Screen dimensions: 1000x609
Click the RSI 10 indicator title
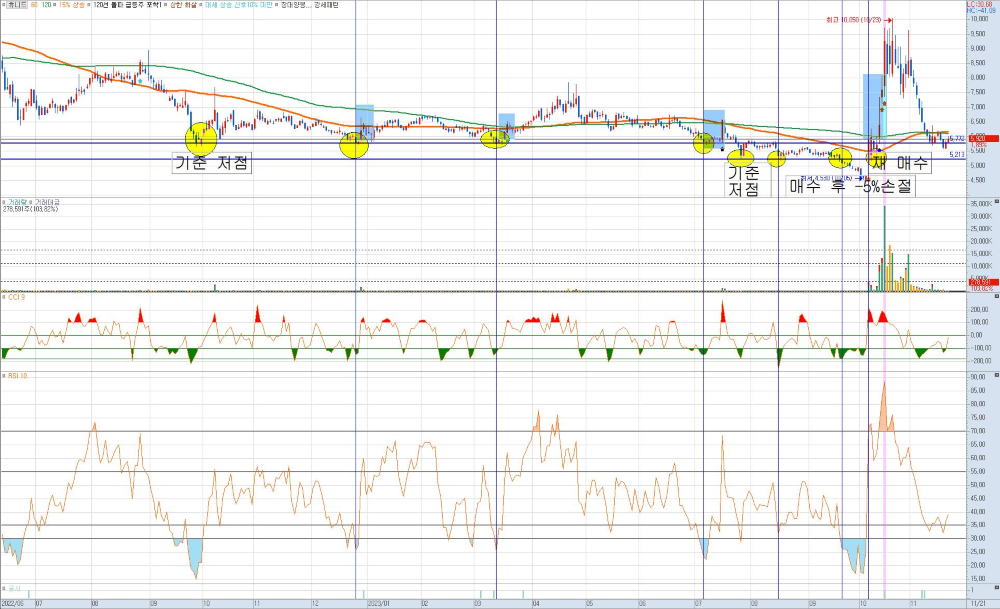[x=17, y=376]
